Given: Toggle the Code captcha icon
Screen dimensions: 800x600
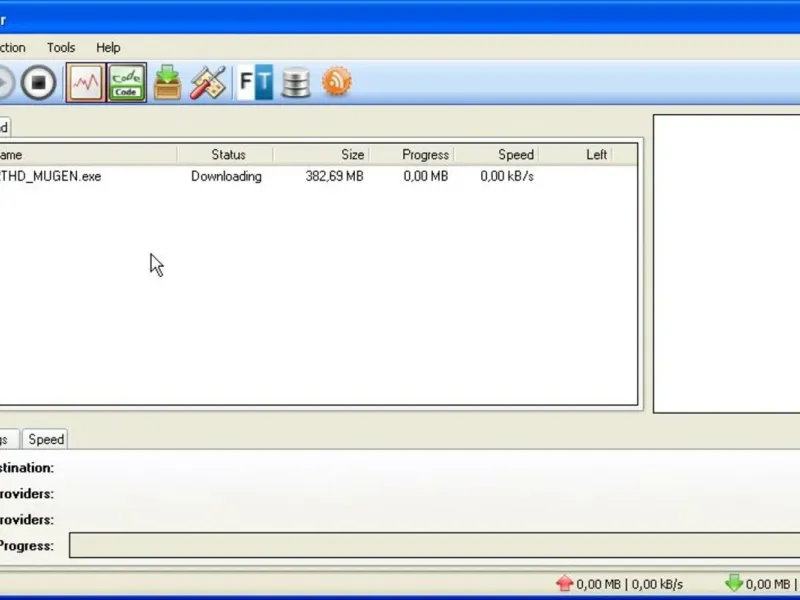Looking at the screenshot, I should coord(127,83).
